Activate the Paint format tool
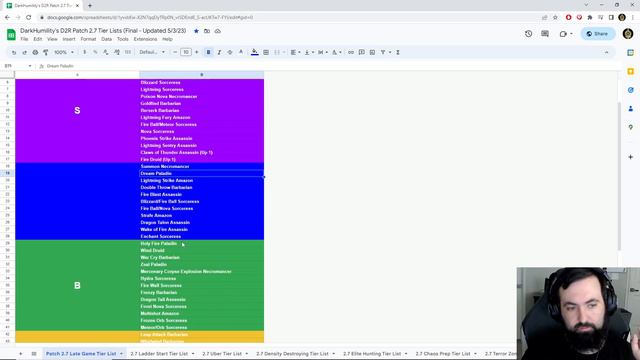The width and height of the screenshot is (640, 360). tap(46, 52)
